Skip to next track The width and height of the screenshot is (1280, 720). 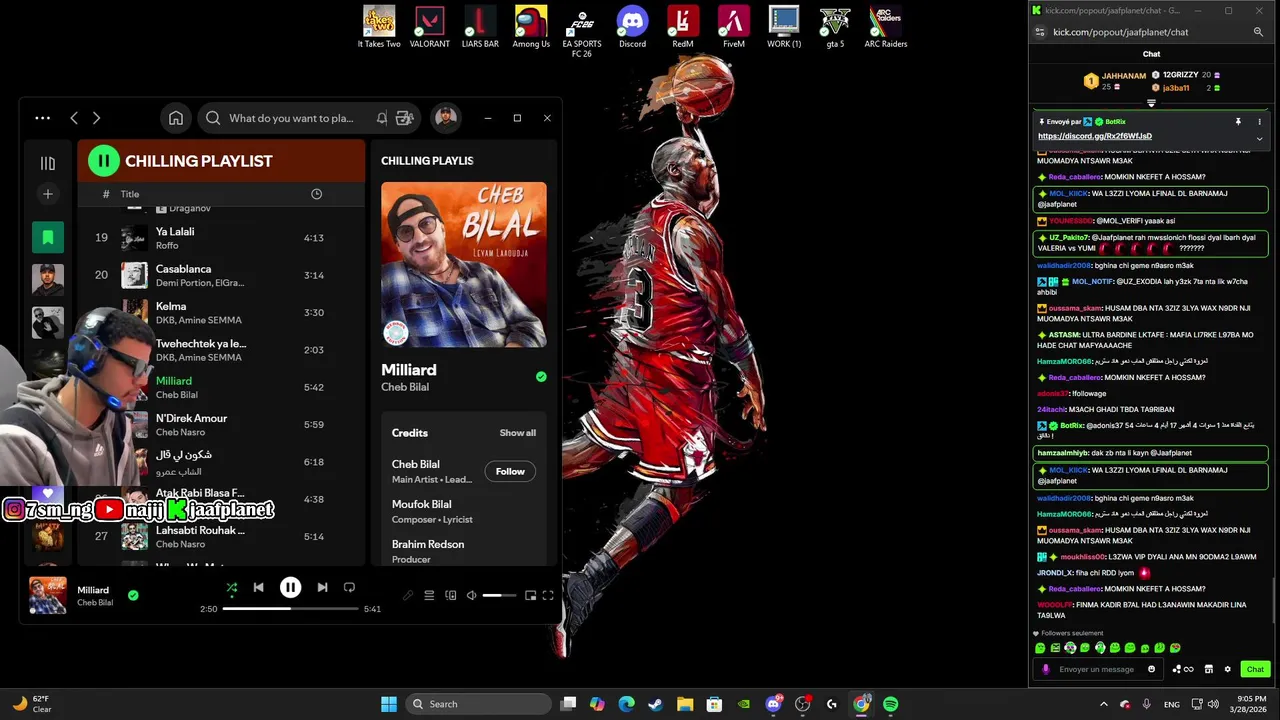[322, 587]
